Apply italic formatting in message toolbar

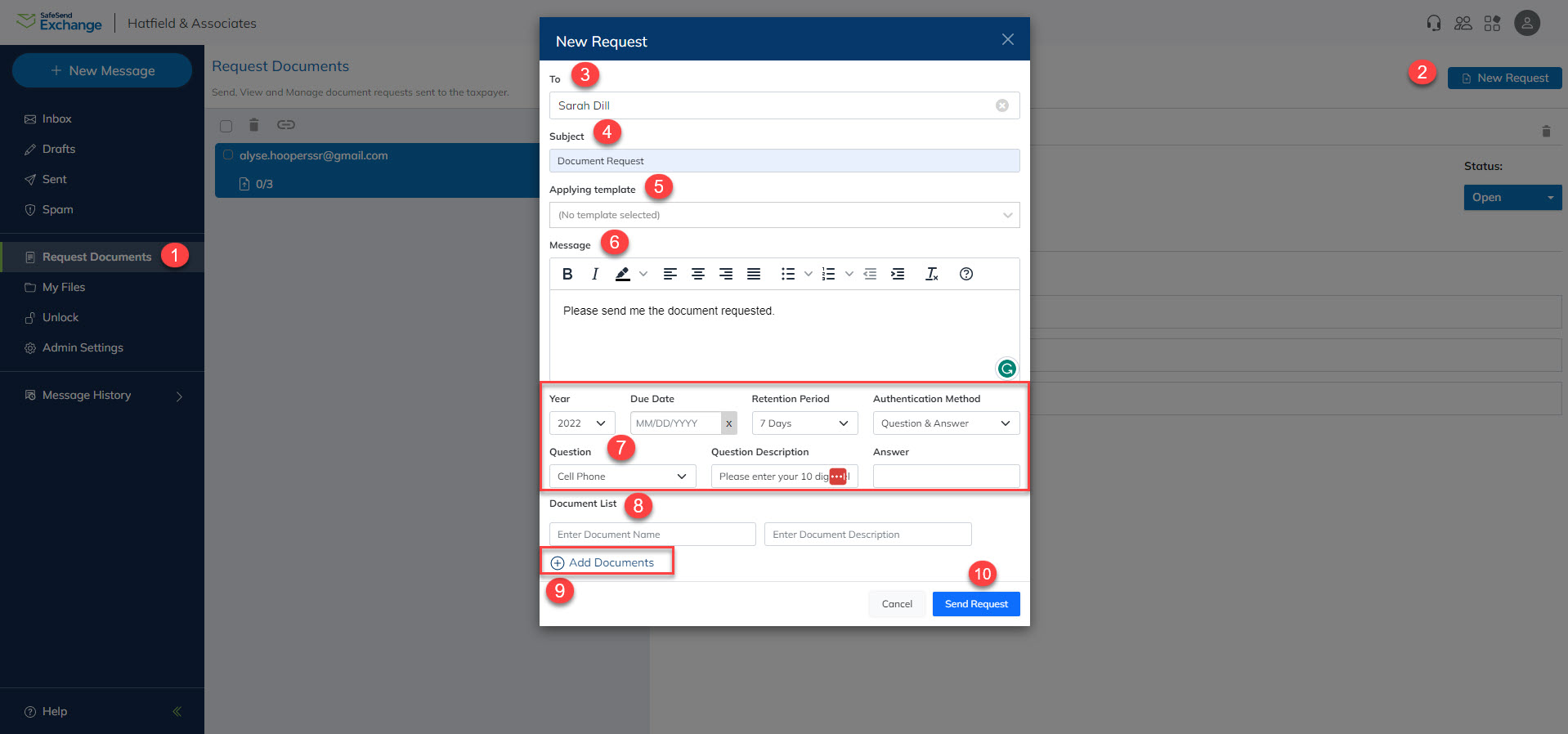pyautogui.click(x=595, y=274)
